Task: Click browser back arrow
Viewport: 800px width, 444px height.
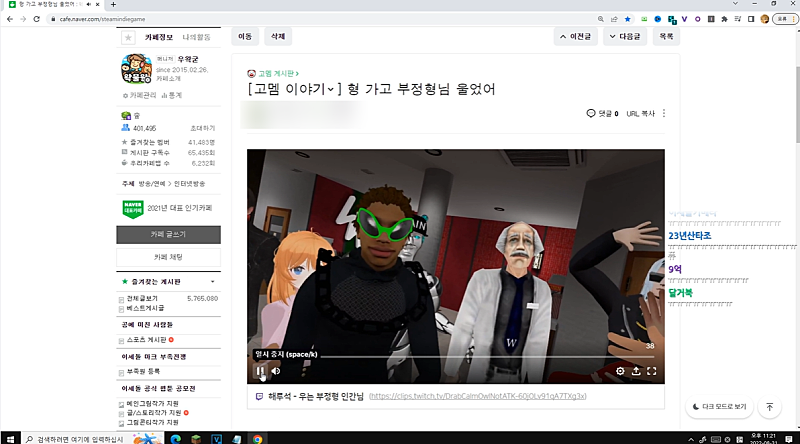Action: coord(10,19)
